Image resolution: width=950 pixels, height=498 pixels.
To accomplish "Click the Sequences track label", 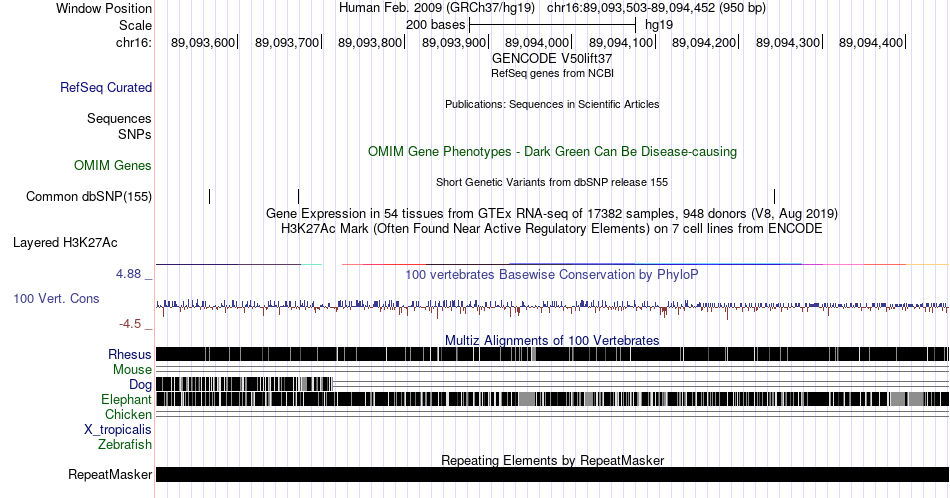I will click(119, 118).
